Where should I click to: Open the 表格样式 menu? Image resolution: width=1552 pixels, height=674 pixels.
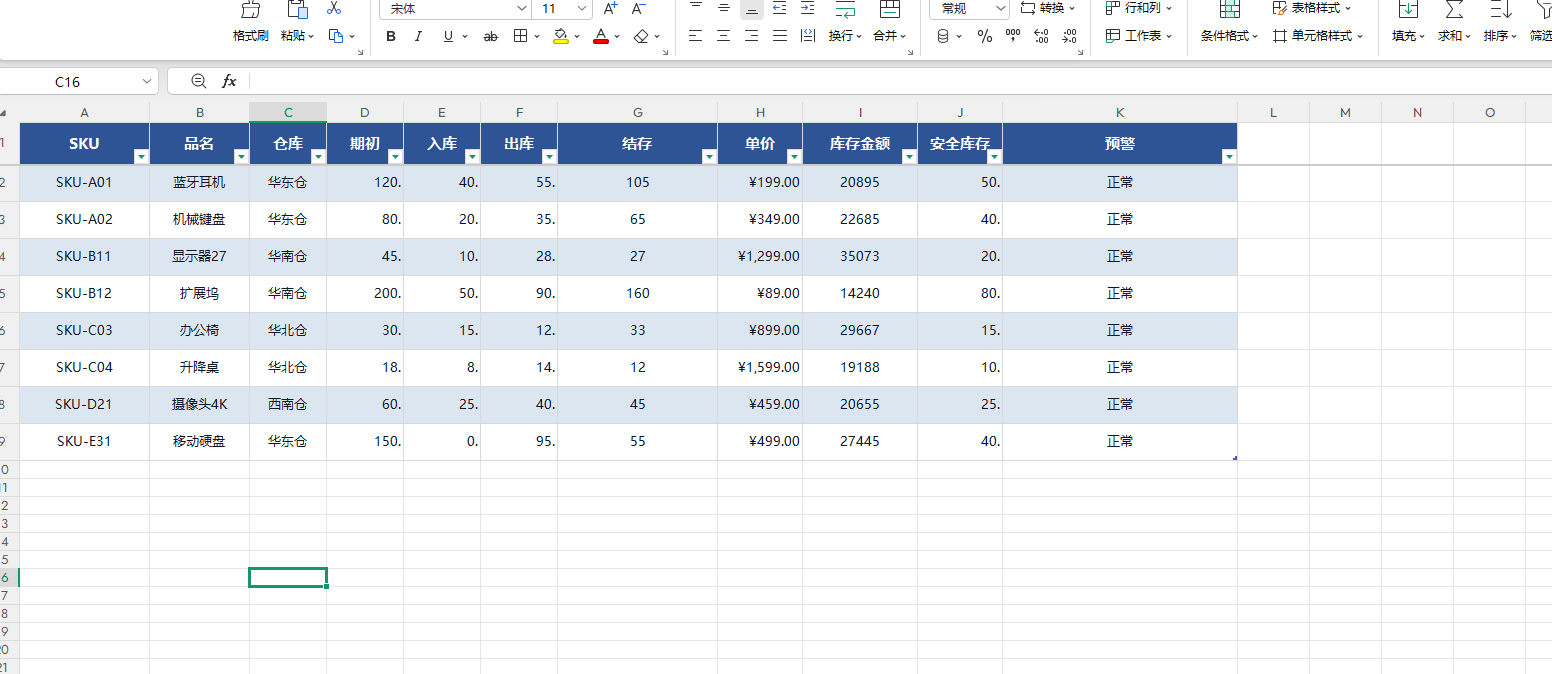(1312, 8)
